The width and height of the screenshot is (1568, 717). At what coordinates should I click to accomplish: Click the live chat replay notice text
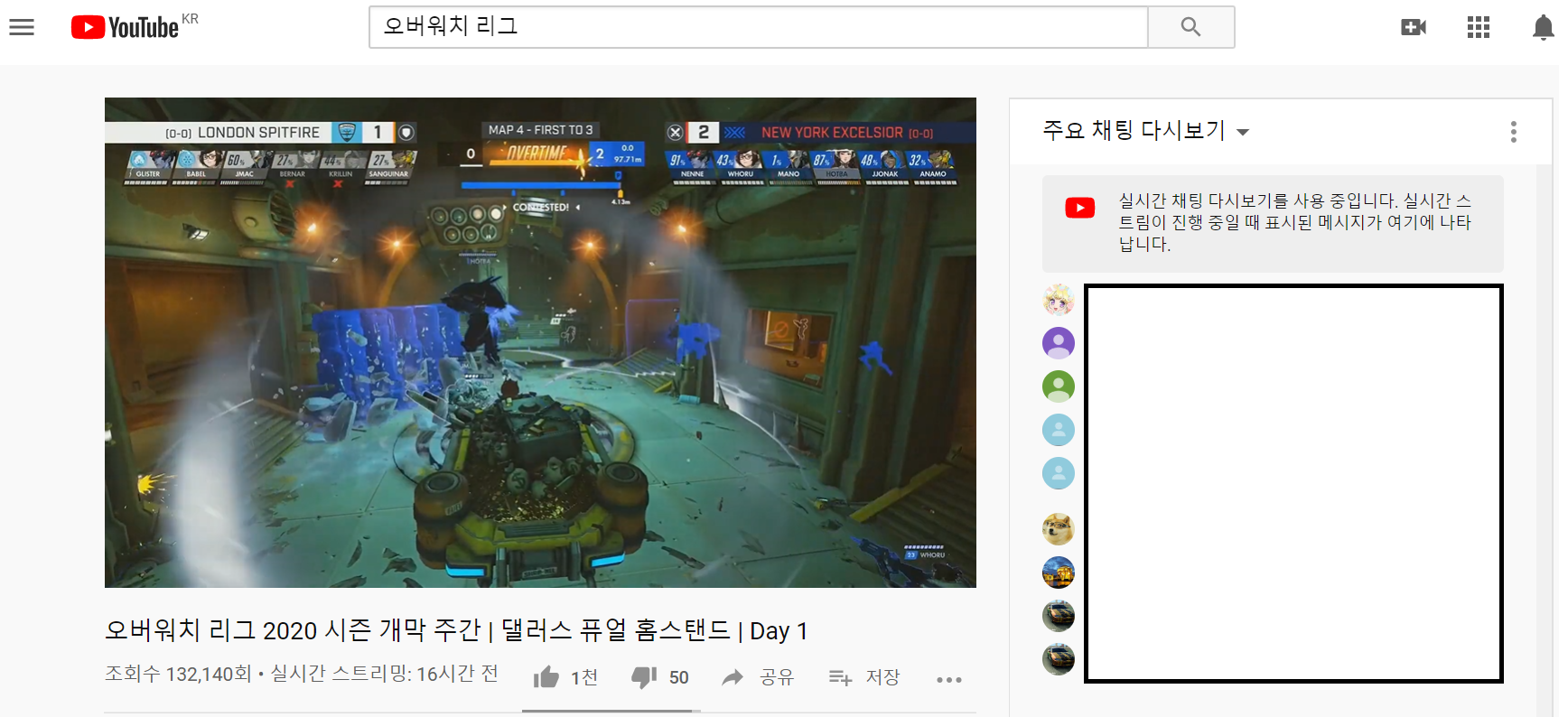coord(1296,222)
